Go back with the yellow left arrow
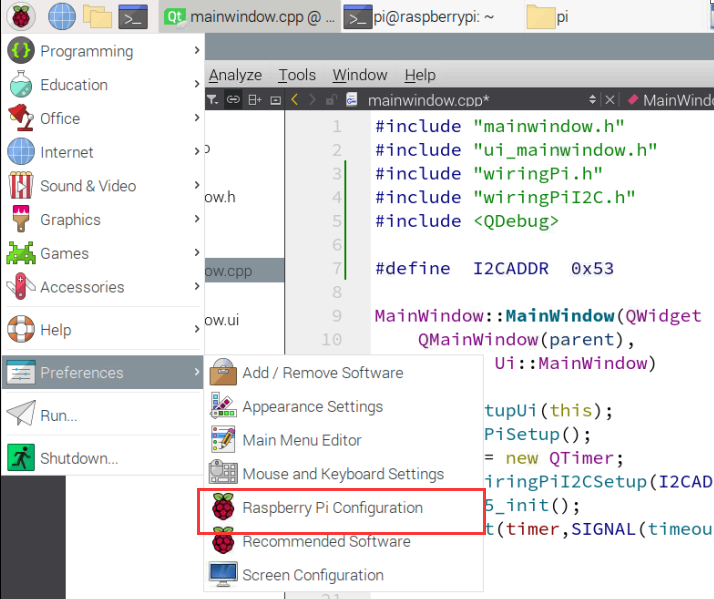Viewport: 714px width, 599px height. click(x=295, y=99)
